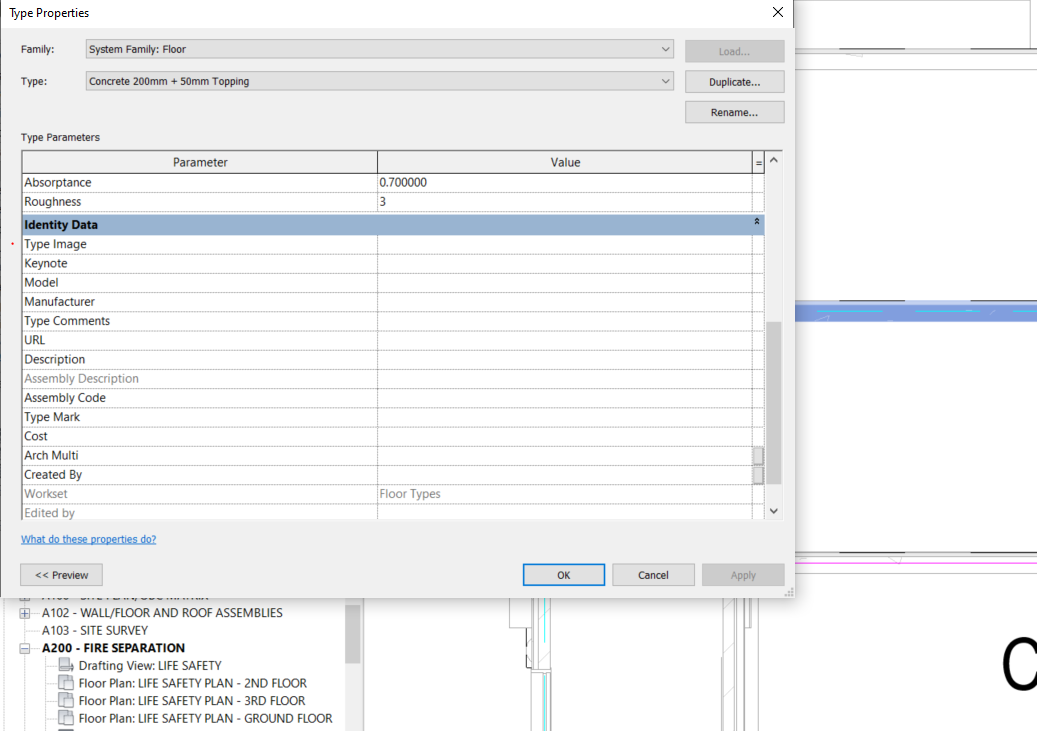
Task: Click the Duplicate button
Action: point(734,81)
